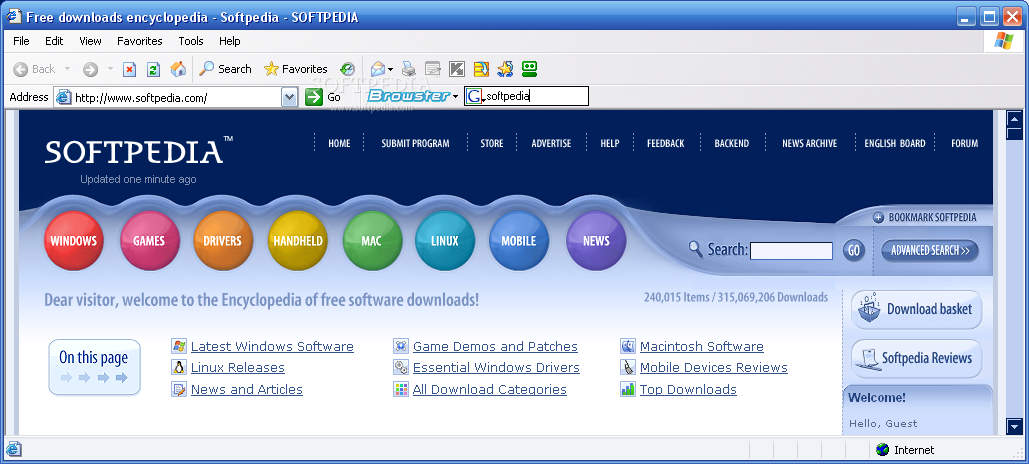Open the Favorites menu in menu bar
The width and height of the screenshot is (1029, 464).
pyautogui.click(x=140, y=41)
